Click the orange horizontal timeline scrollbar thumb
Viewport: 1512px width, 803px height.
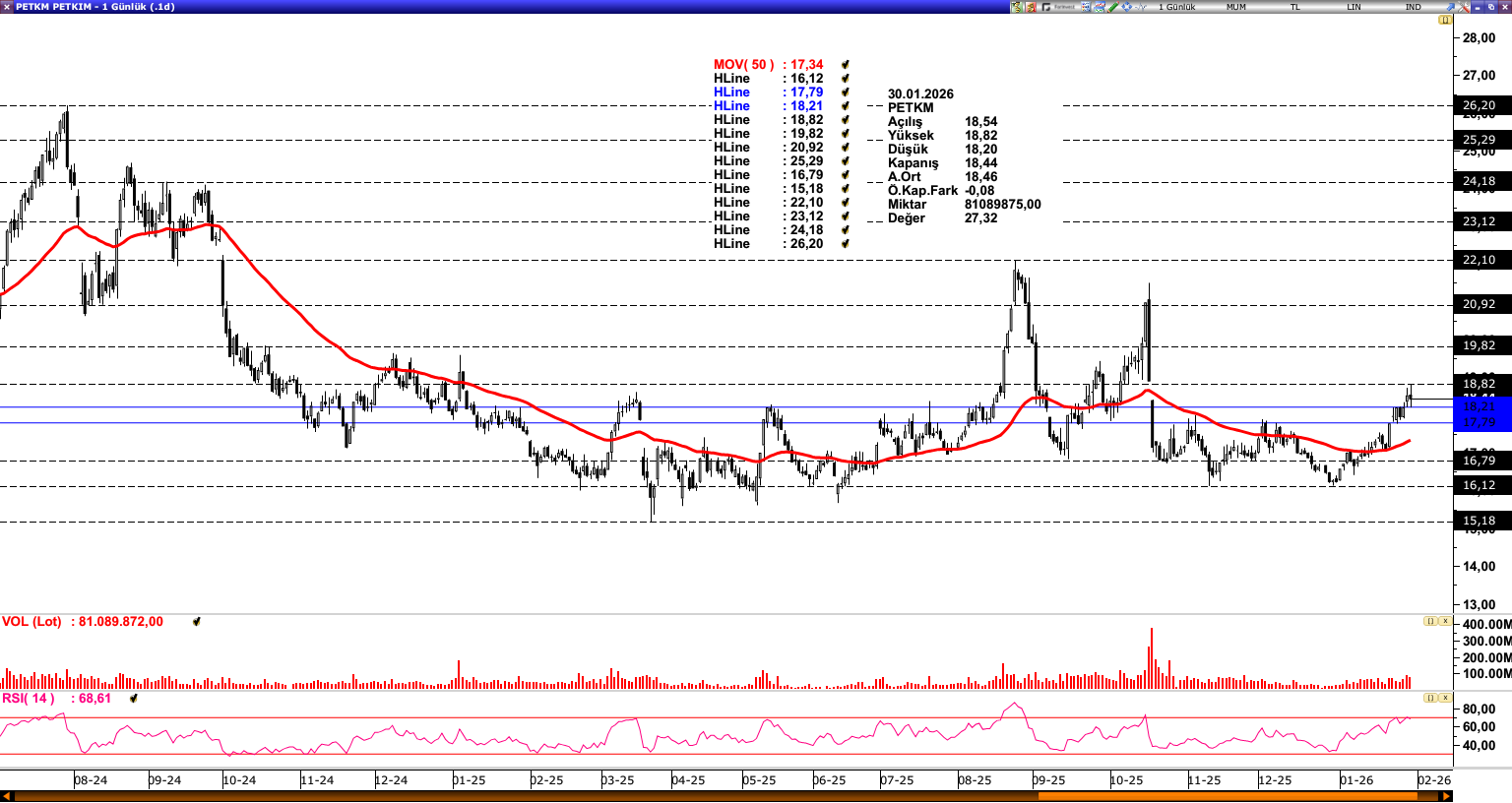pos(1240,796)
